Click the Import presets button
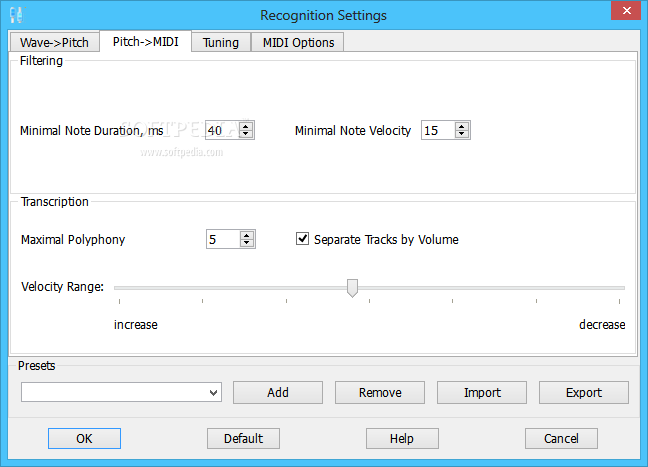648x467 pixels. [x=482, y=392]
